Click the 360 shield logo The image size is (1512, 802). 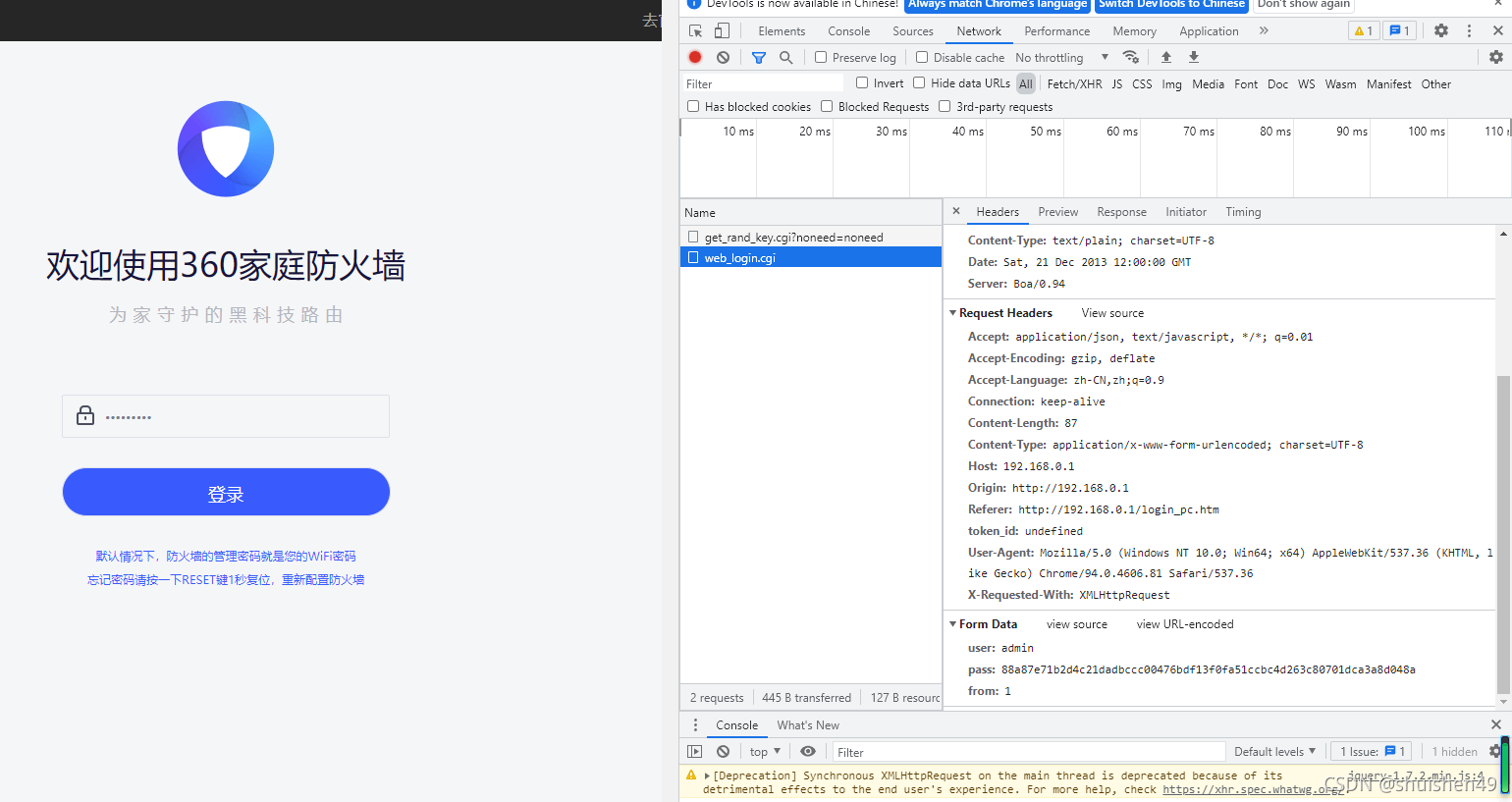point(226,149)
